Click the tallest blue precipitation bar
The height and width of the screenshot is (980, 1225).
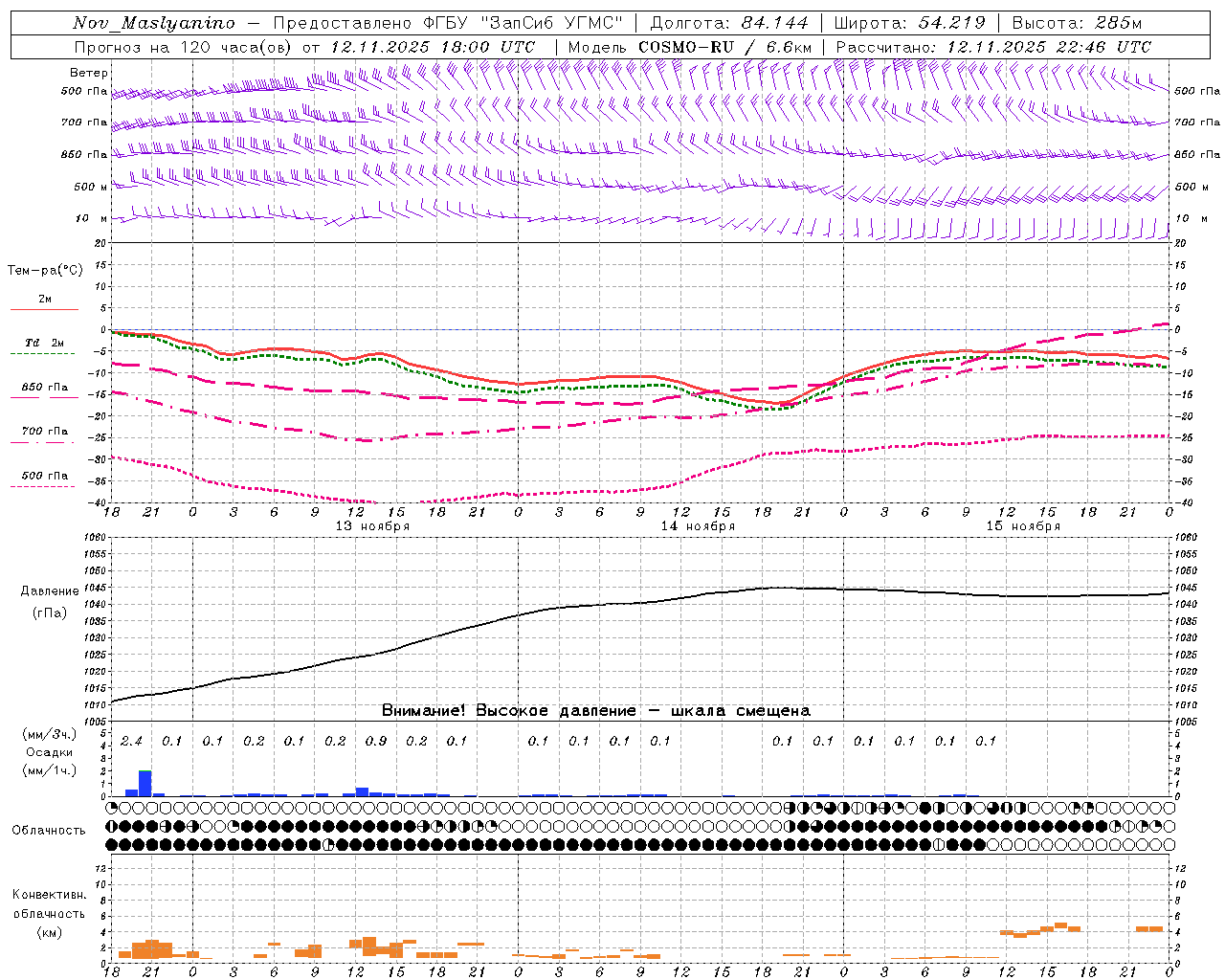(145, 783)
